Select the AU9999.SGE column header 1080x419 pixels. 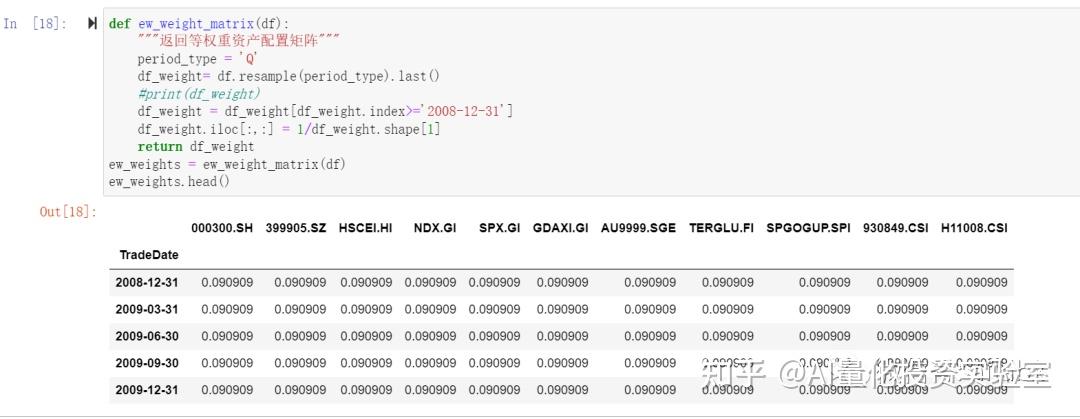[x=638, y=228]
